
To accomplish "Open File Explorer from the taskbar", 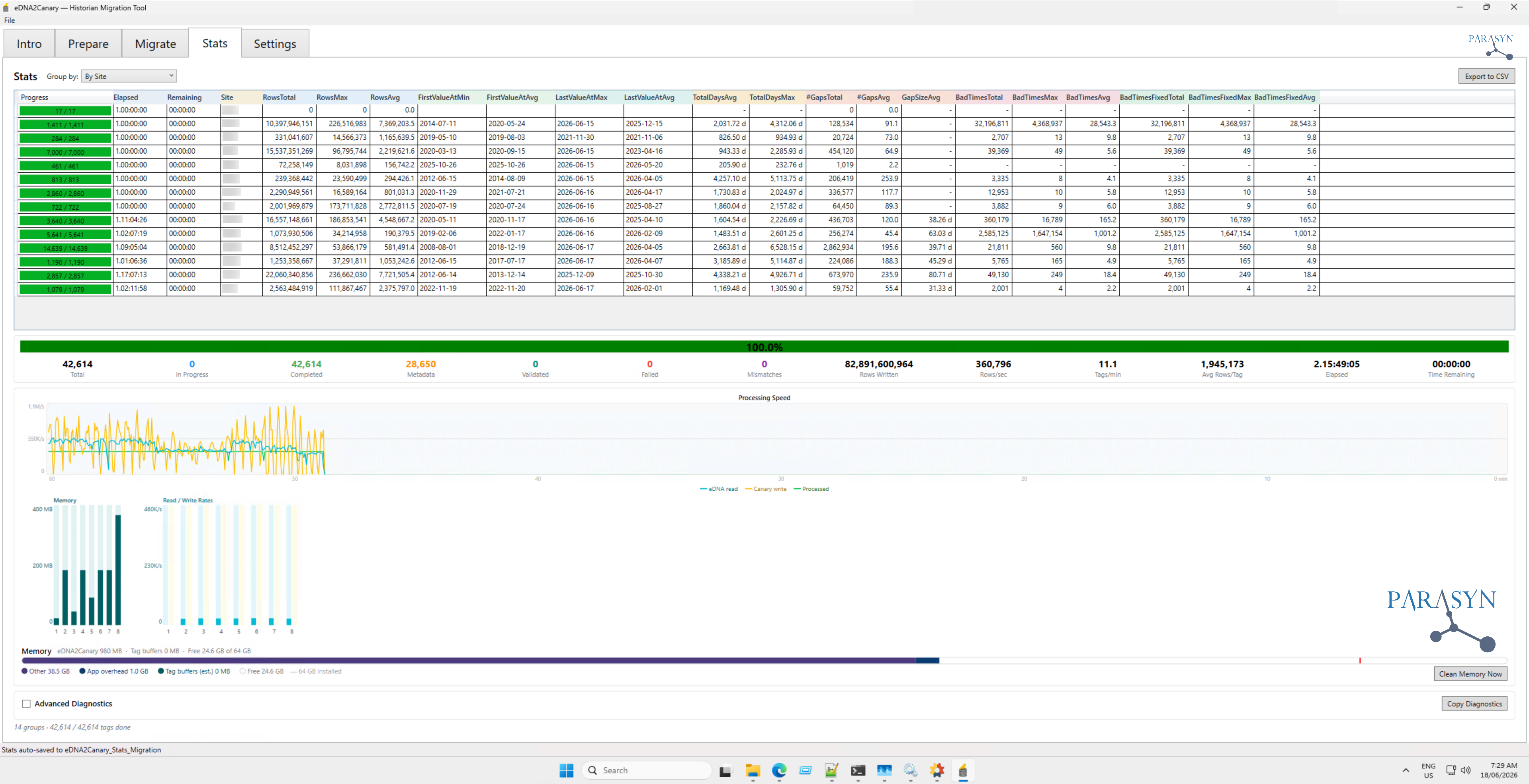I will 753,770.
